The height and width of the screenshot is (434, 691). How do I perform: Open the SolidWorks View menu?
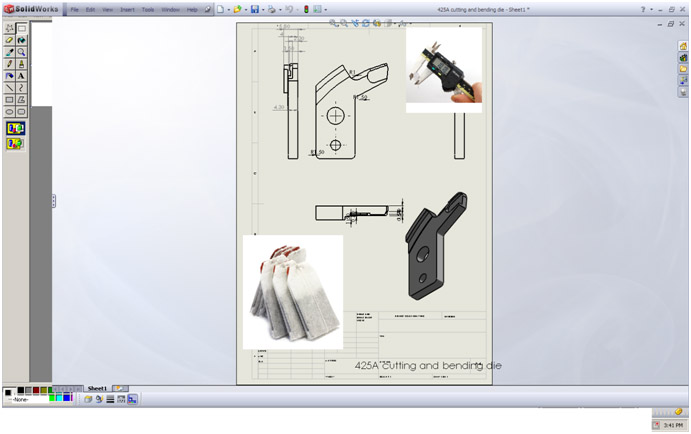point(108,9)
